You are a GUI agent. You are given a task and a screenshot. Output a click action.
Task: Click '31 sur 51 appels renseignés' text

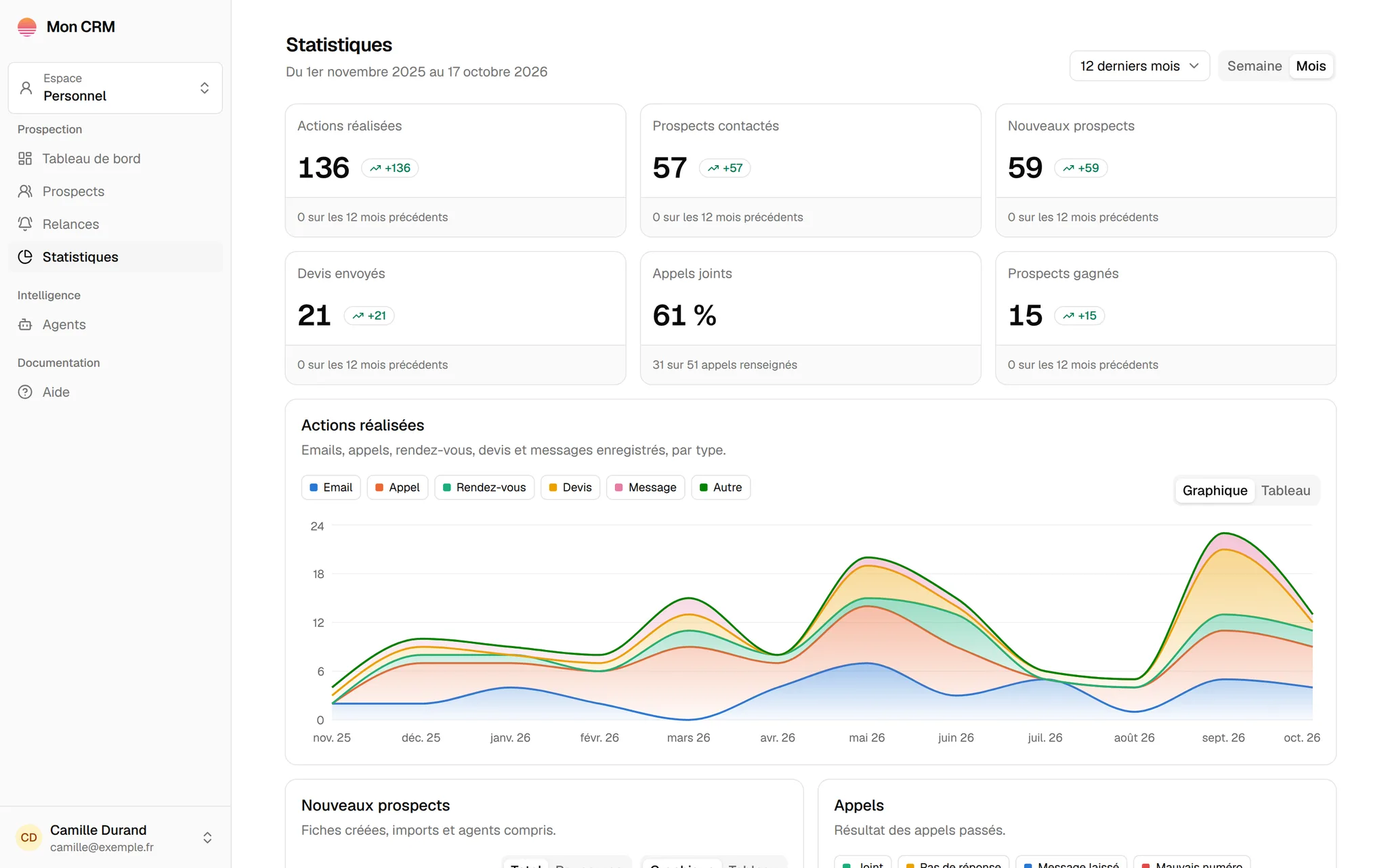click(x=725, y=365)
